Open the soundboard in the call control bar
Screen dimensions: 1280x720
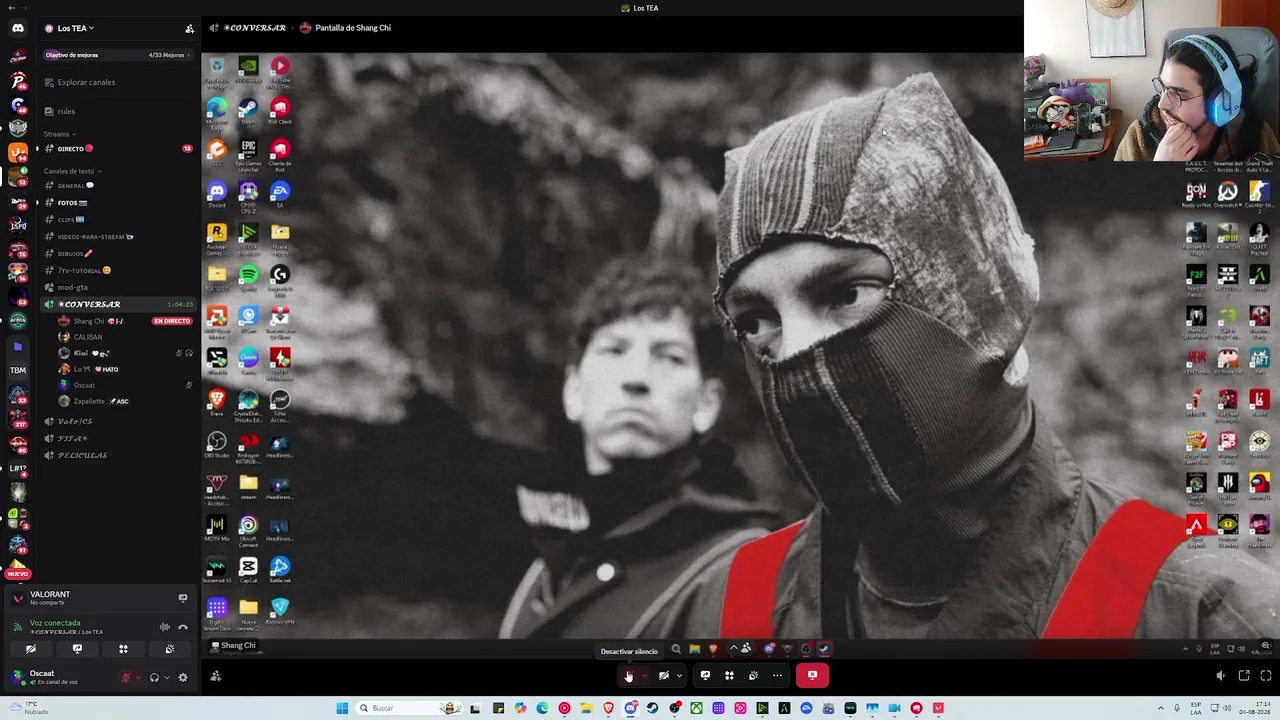(753, 675)
